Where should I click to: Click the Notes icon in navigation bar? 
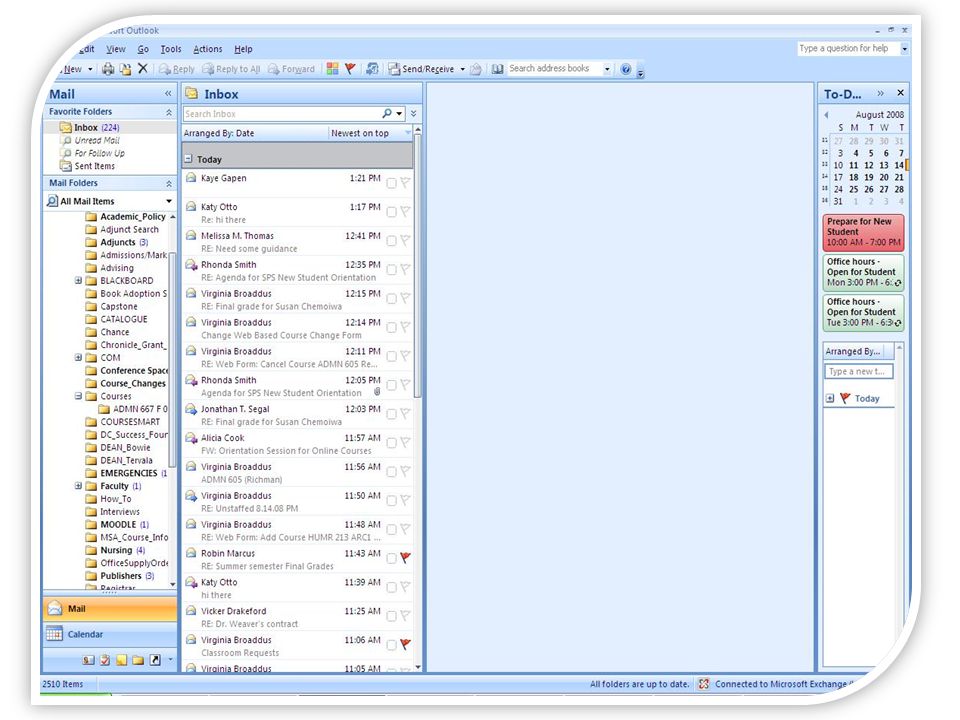click(122, 660)
